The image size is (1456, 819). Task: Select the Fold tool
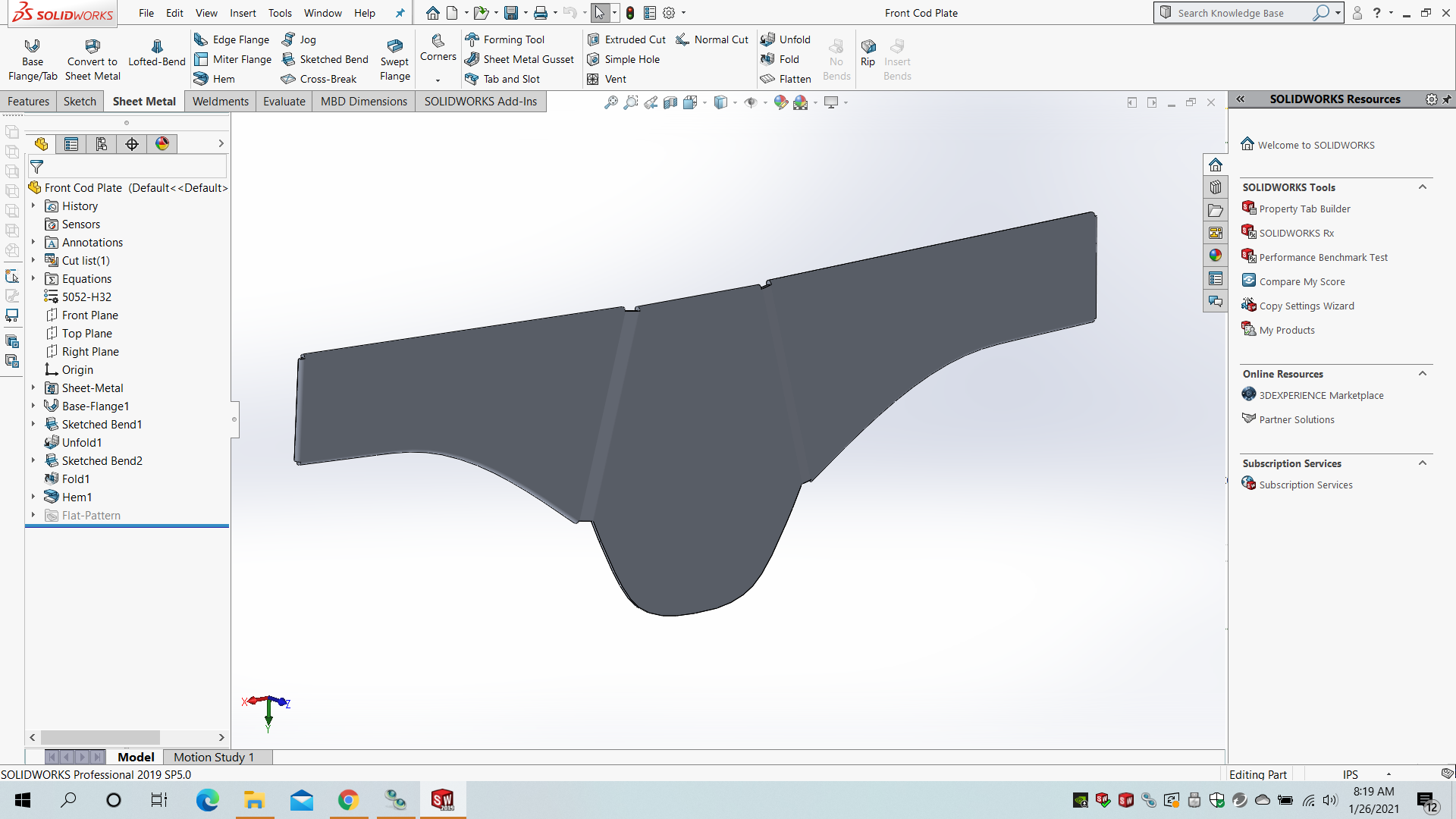[x=780, y=59]
